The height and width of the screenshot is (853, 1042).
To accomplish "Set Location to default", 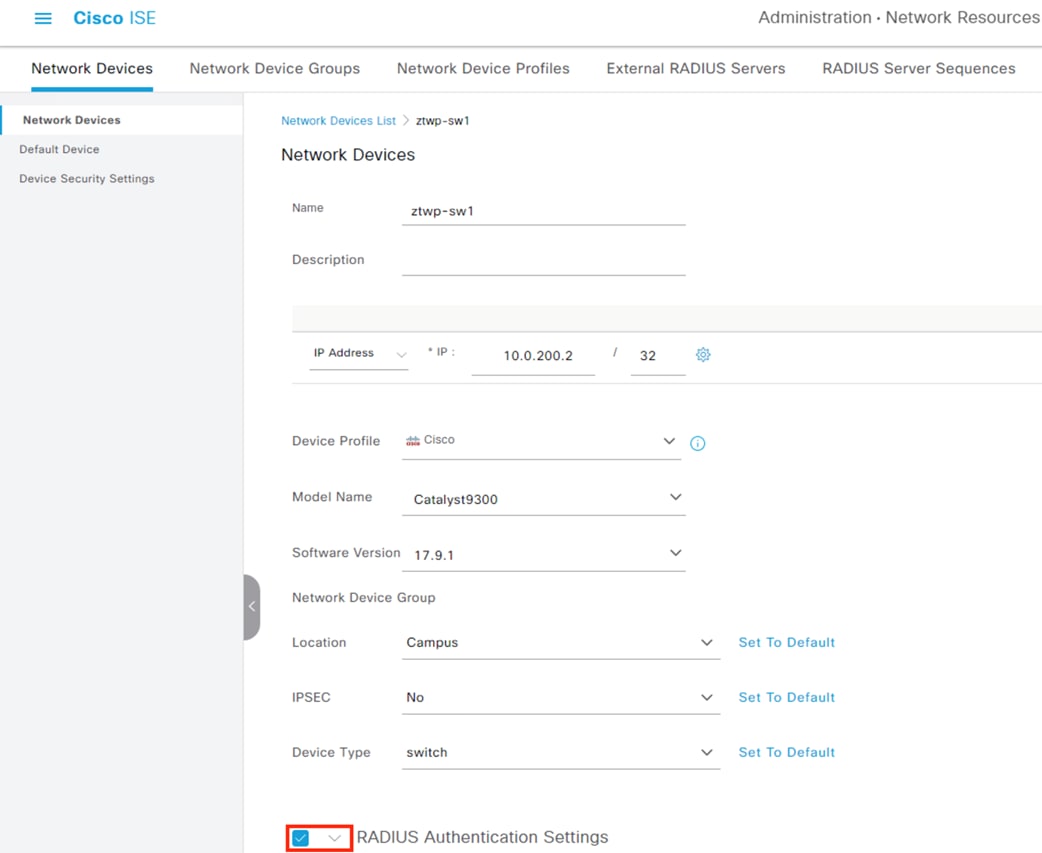I will [x=787, y=642].
